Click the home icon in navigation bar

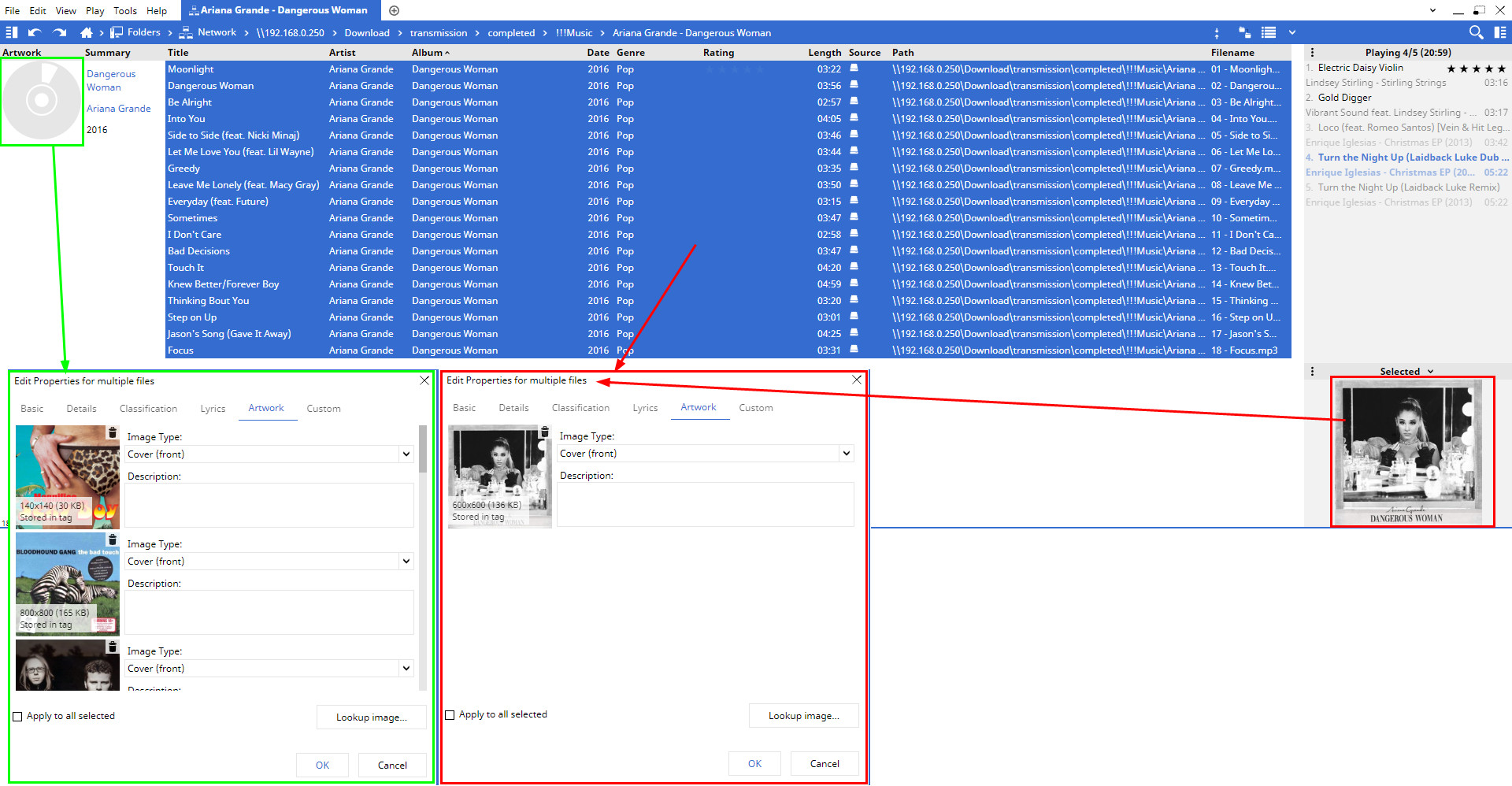(87, 32)
